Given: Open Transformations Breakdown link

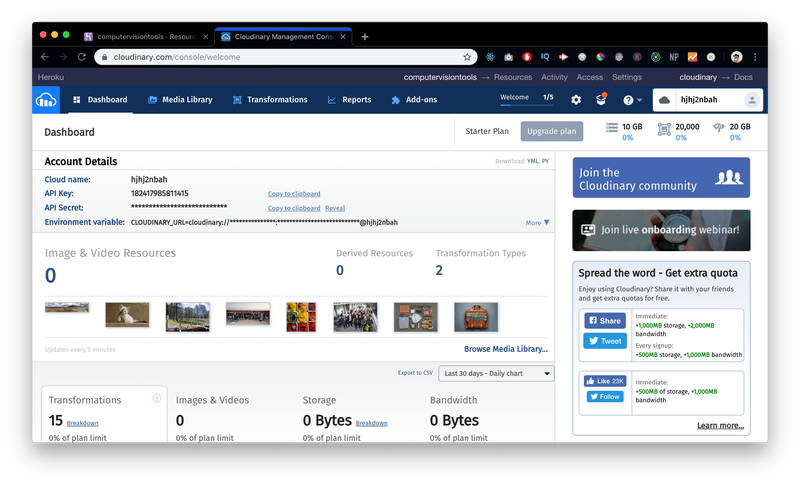Looking at the screenshot, I should 83,423.
